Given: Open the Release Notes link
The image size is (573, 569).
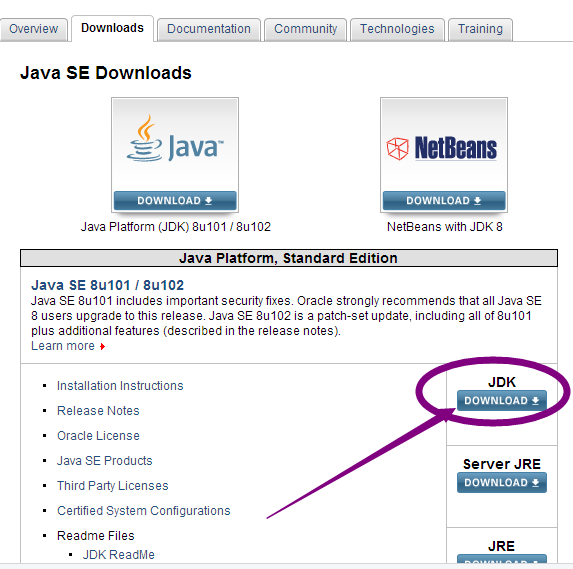Looking at the screenshot, I should pos(98,411).
